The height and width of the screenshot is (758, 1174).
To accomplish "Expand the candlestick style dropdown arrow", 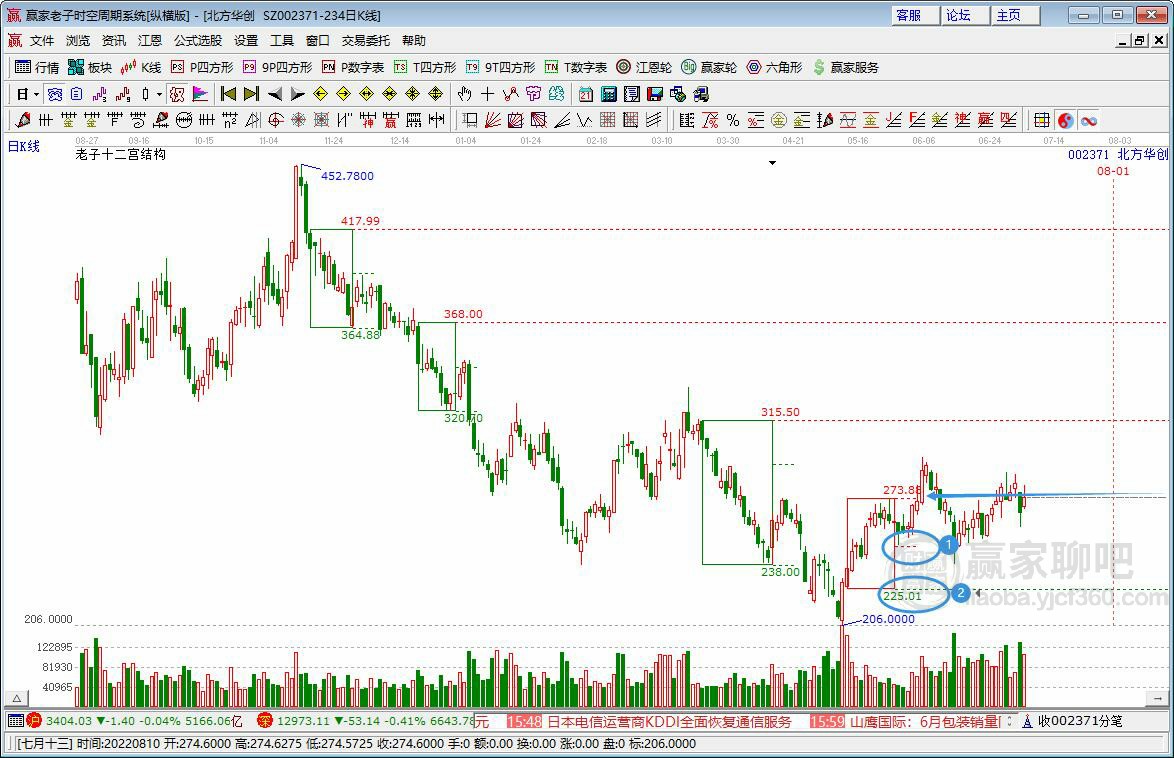I will (x=159, y=94).
